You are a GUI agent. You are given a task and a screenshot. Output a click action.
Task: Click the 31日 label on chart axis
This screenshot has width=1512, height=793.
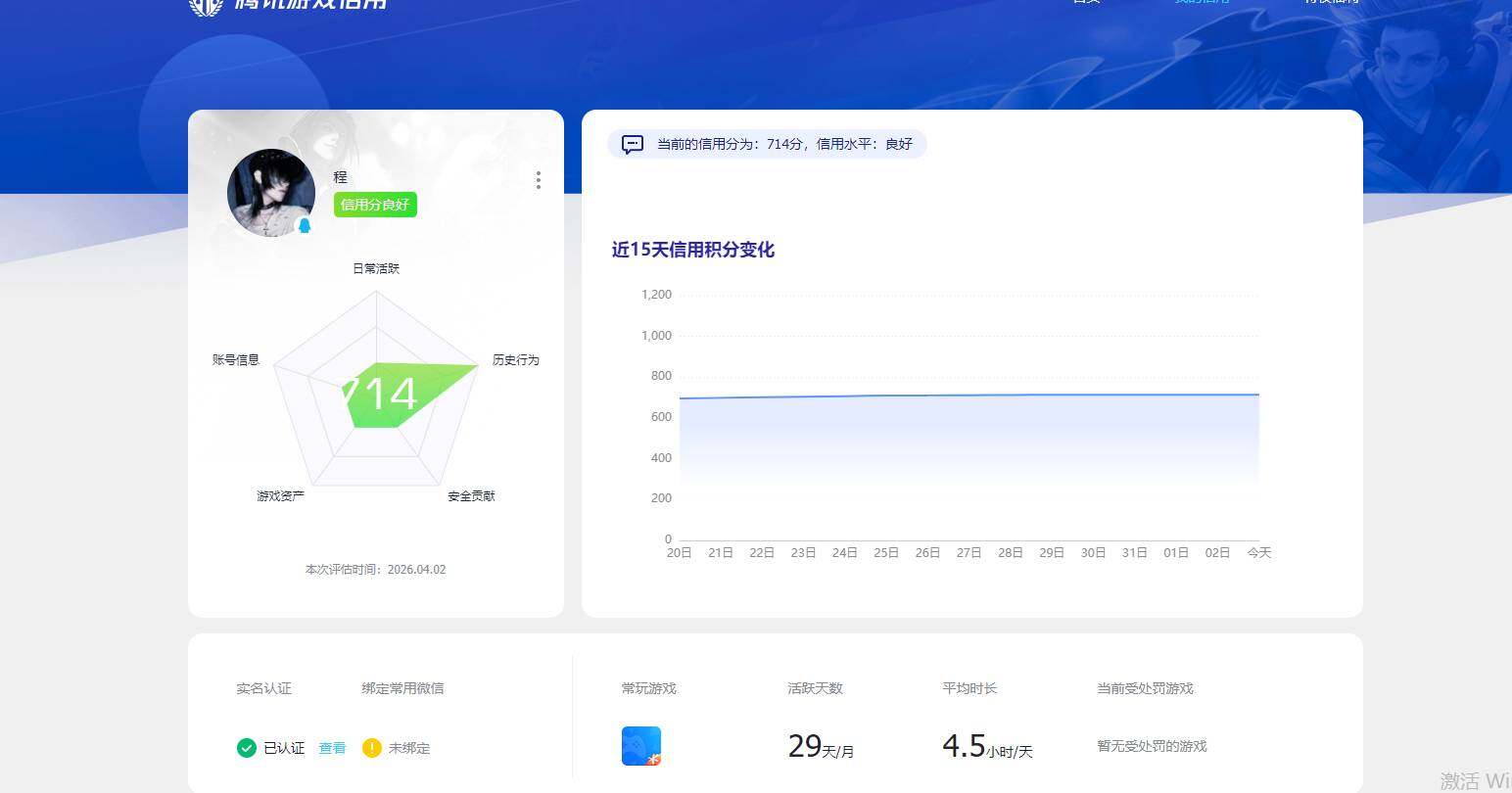1135,553
